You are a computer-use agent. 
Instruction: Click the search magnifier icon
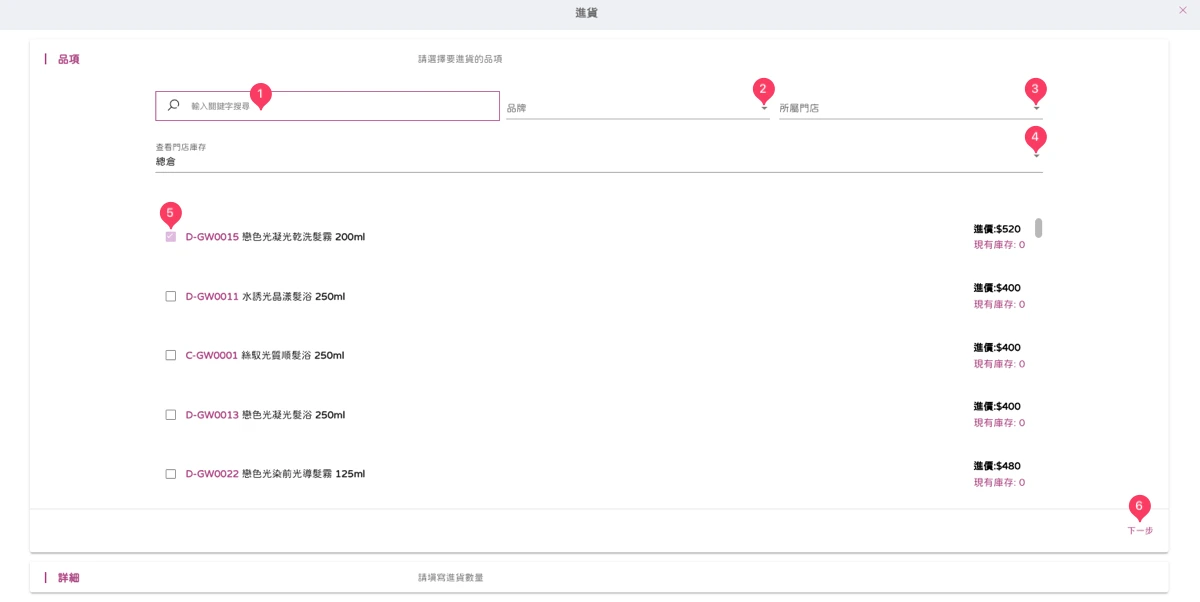click(174, 105)
